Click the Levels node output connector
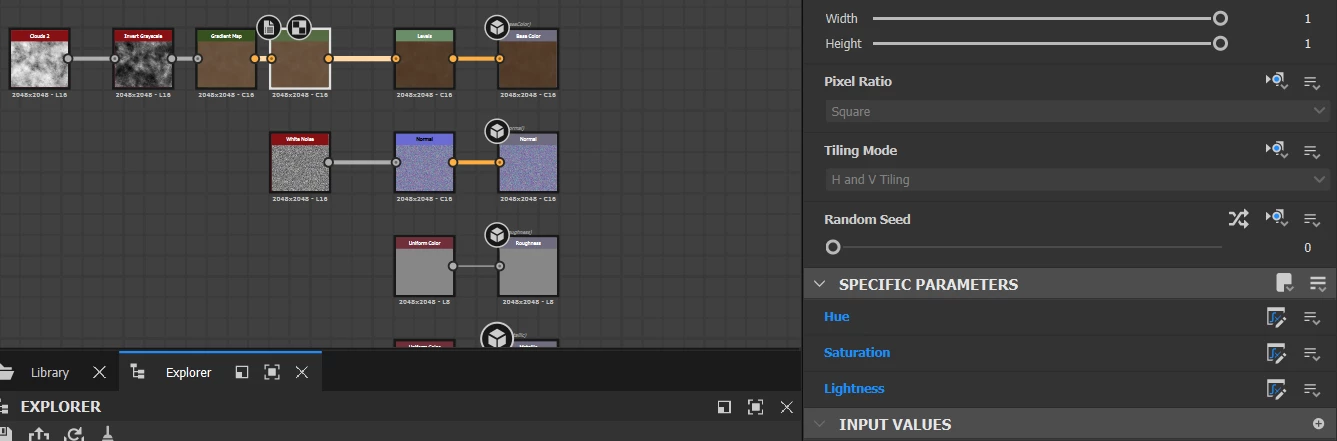The height and width of the screenshot is (441, 1337). point(453,59)
